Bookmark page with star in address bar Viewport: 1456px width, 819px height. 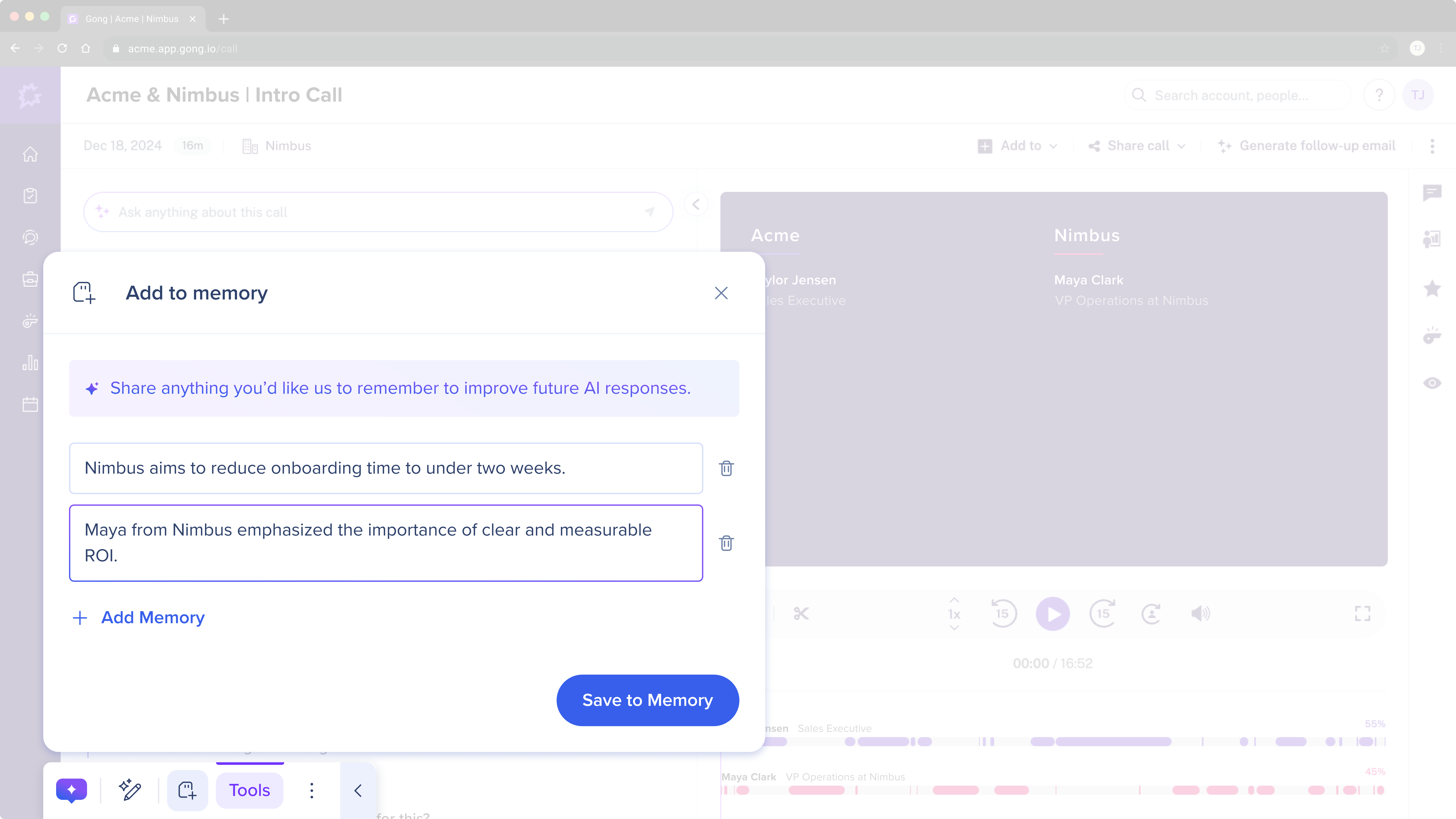(1384, 49)
